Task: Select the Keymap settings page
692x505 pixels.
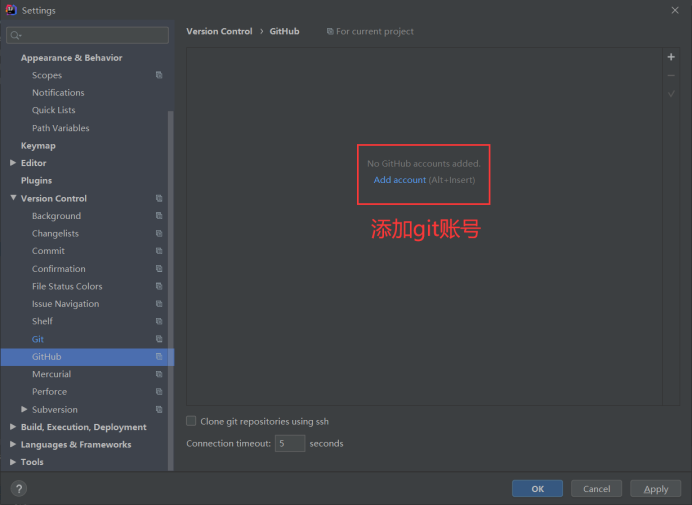Action: coord(38,146)
